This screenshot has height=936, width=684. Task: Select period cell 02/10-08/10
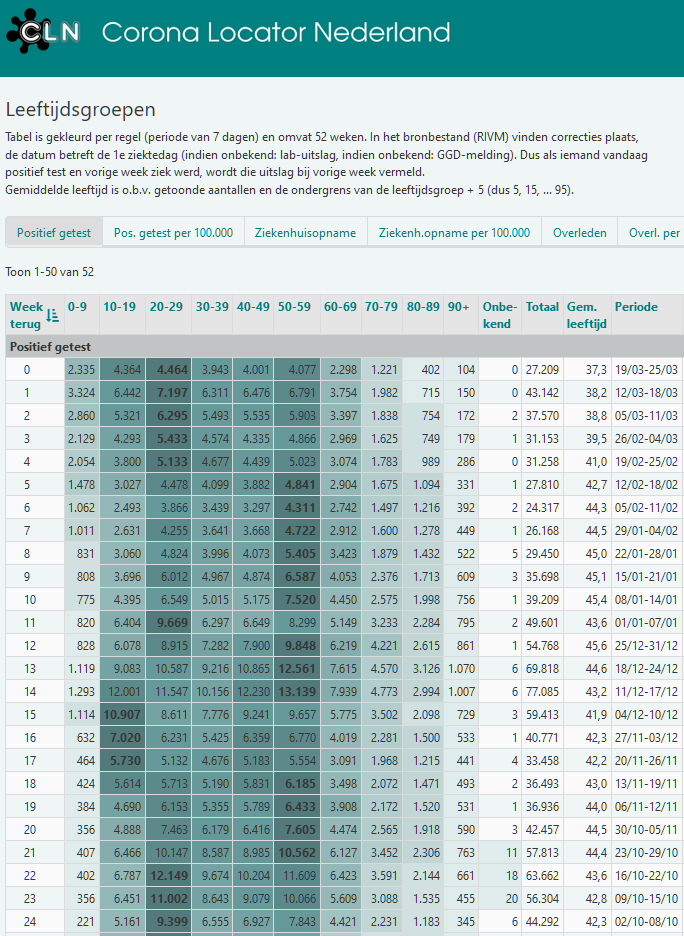coord(646,922)
